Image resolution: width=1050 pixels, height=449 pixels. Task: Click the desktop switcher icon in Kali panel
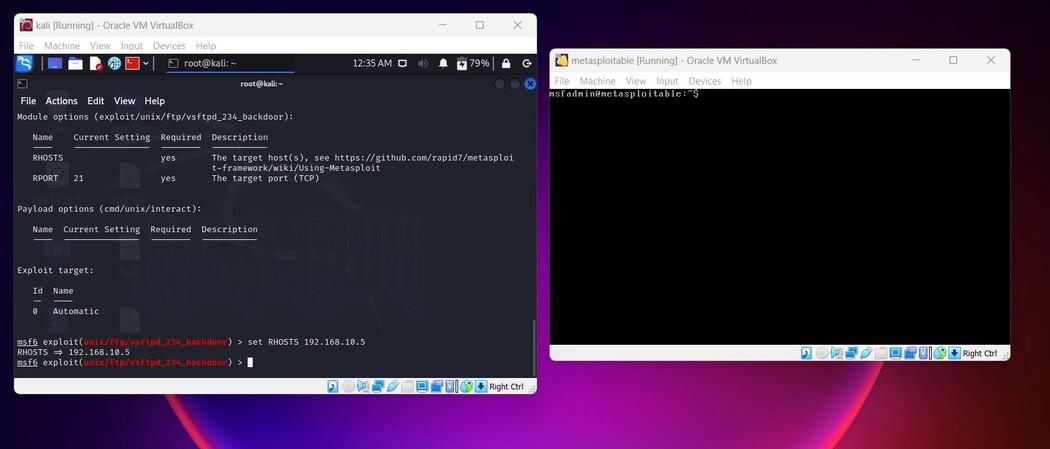pyautogui.click(x=55, y=64)
